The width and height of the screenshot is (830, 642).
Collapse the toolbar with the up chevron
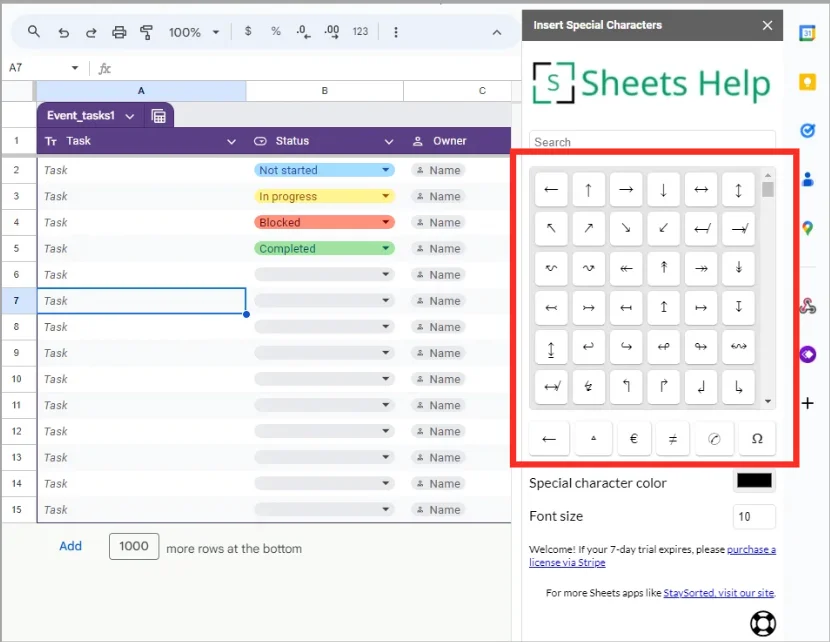(497, 32)
